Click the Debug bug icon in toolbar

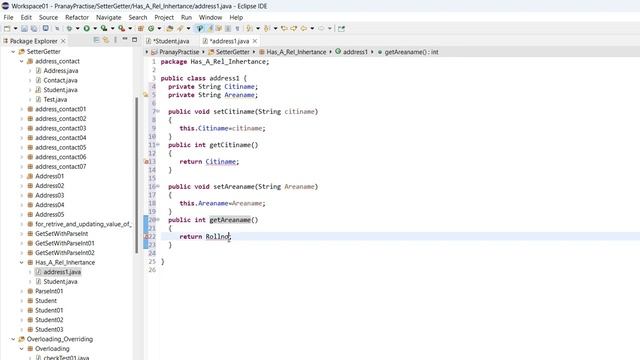pos(69,29)
